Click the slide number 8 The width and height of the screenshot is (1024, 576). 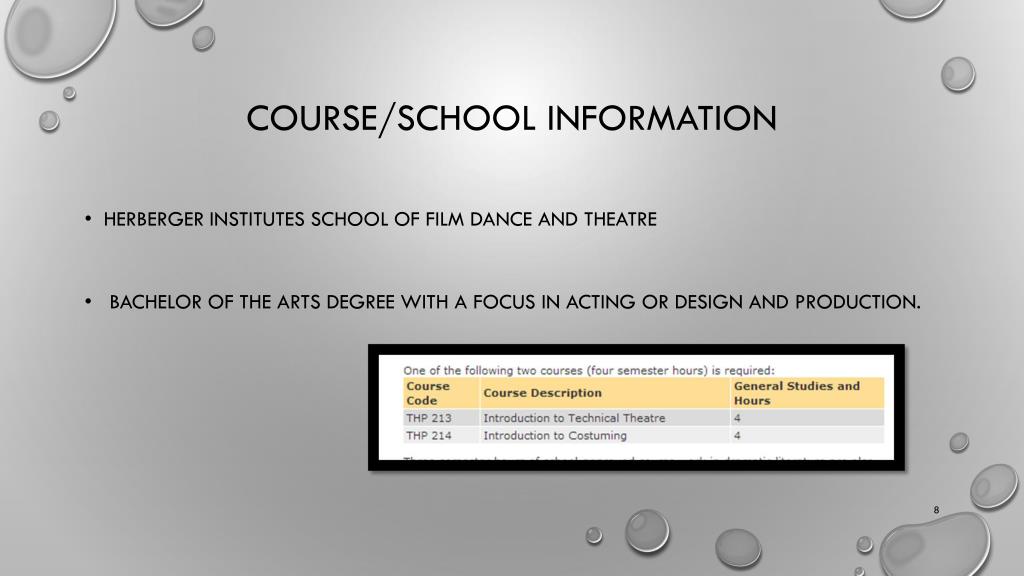(x=936, y=510)
